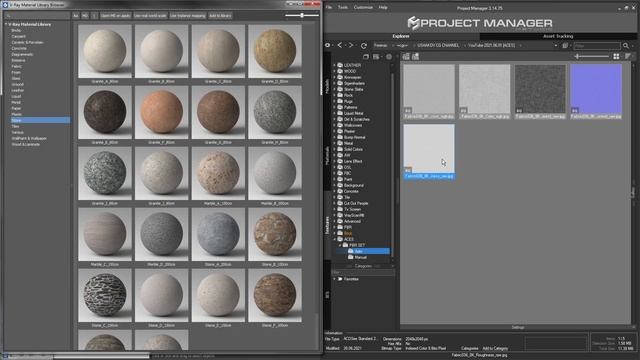Click the magnifier search icon beside the filter field
This screenshot has width=640, height=360.
point(626,46)
